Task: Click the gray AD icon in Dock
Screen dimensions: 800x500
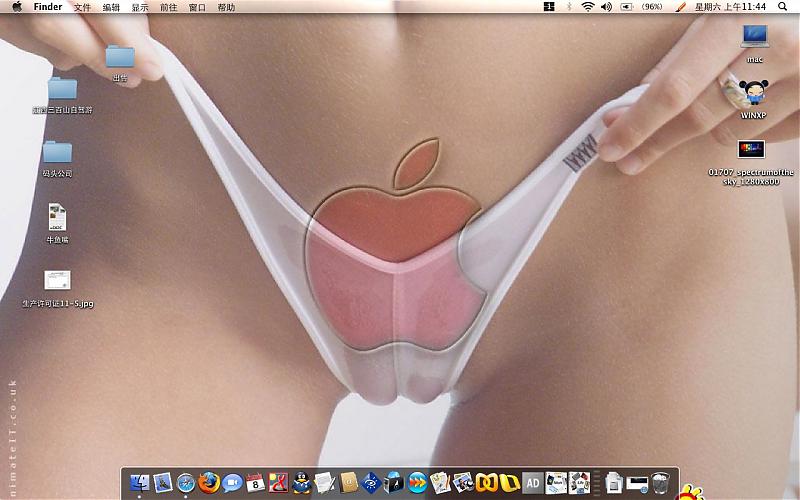Action: tap(533, 483)
